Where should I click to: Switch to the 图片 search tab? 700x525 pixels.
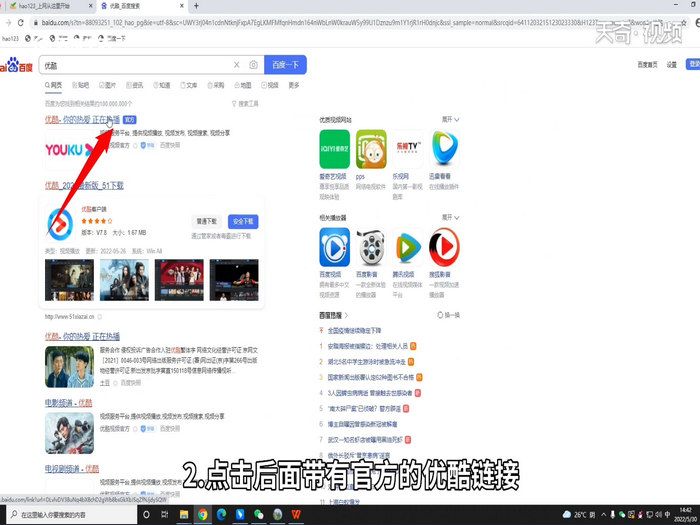point(108,85)
